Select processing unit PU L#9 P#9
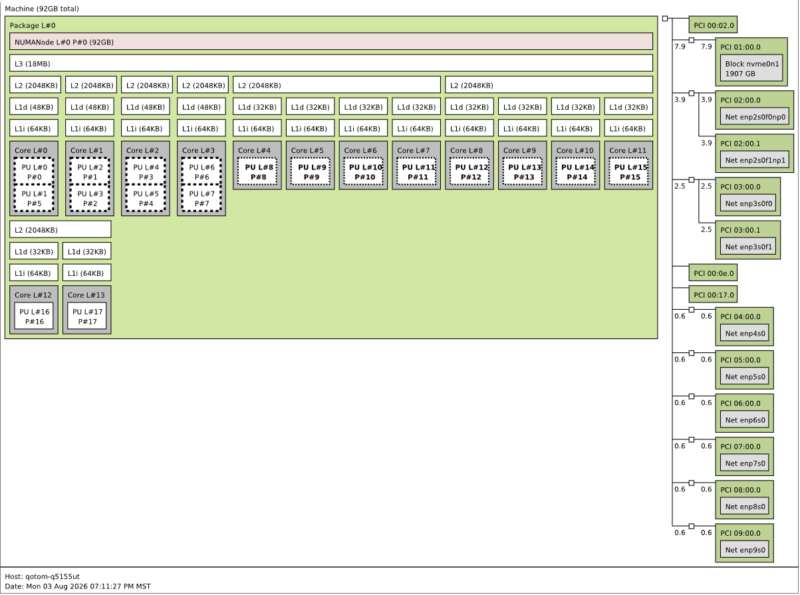This screenshot has width=800, height=595. pyautogui.click(x=311, y=172)
